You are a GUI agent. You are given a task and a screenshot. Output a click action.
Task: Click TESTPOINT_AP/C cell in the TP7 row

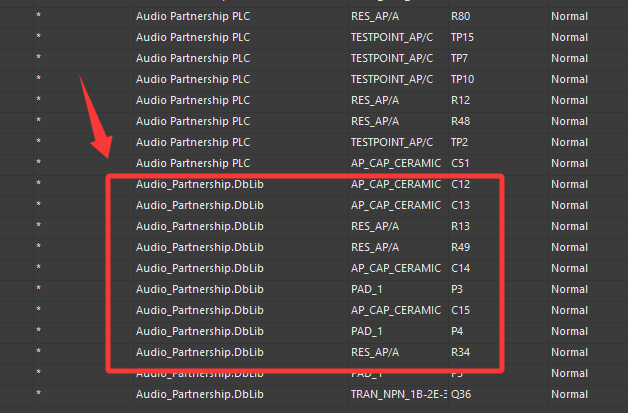398,58
